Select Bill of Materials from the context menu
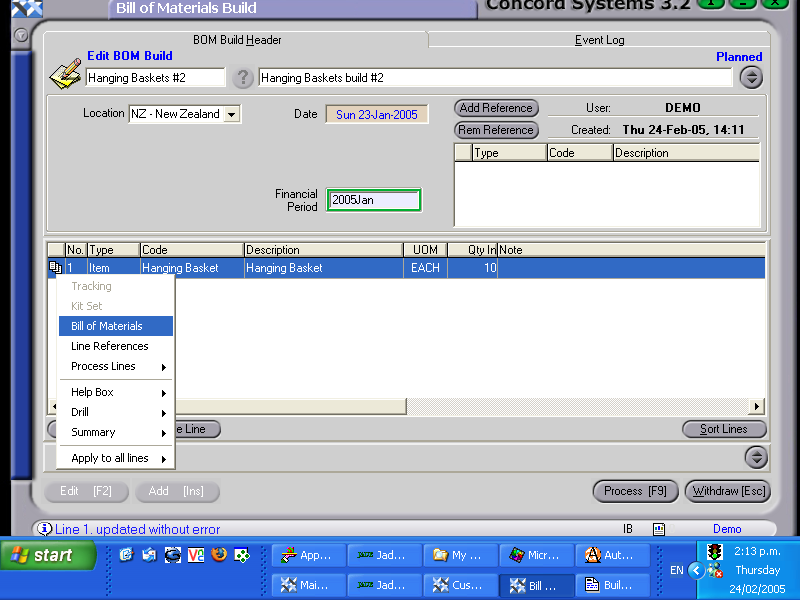Image resolution: width=800 pixels, height=600 pixels. 113,326
